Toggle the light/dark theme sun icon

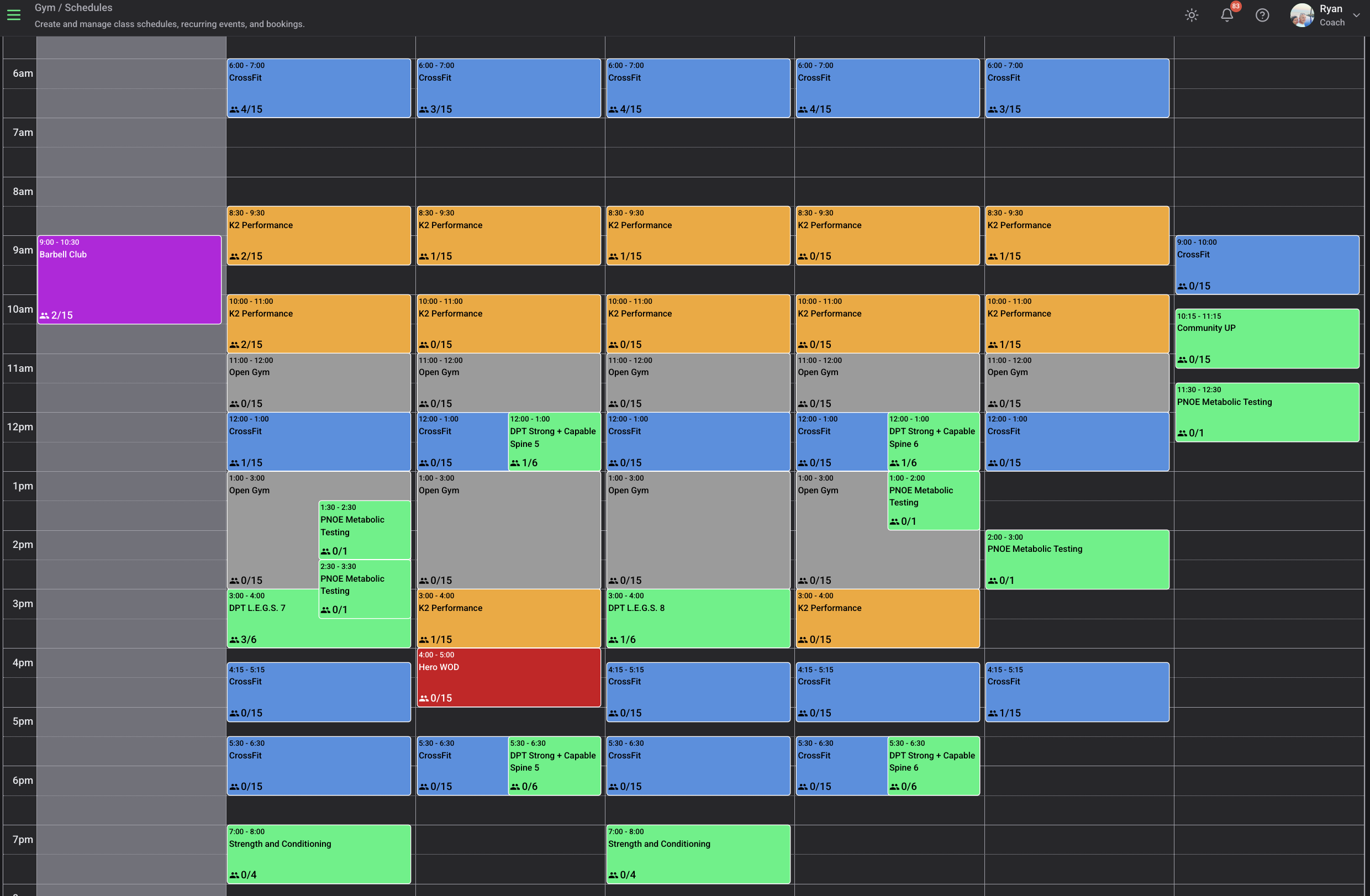click(x=1191, y=15)
